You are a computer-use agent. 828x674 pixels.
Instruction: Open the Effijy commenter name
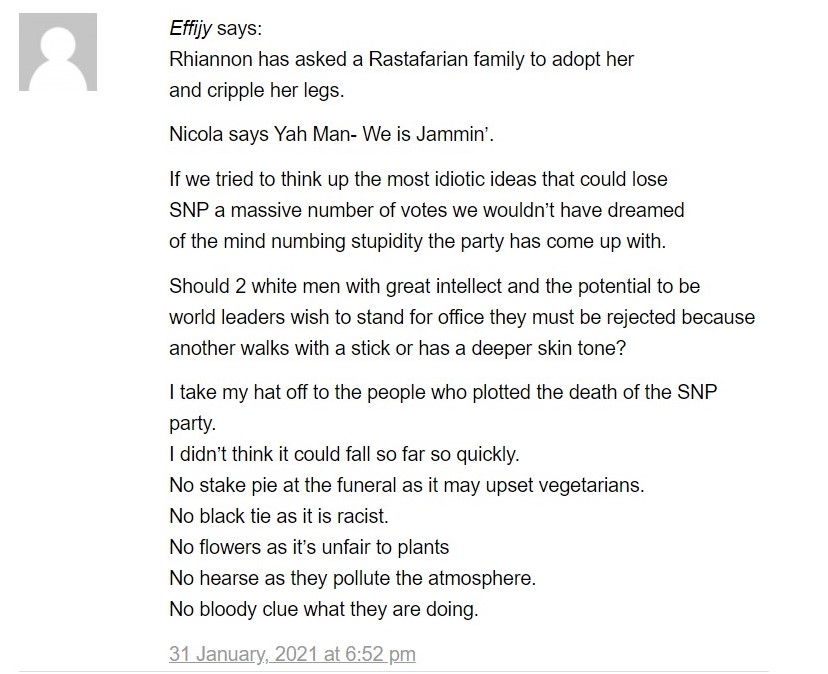click(190, 29)
